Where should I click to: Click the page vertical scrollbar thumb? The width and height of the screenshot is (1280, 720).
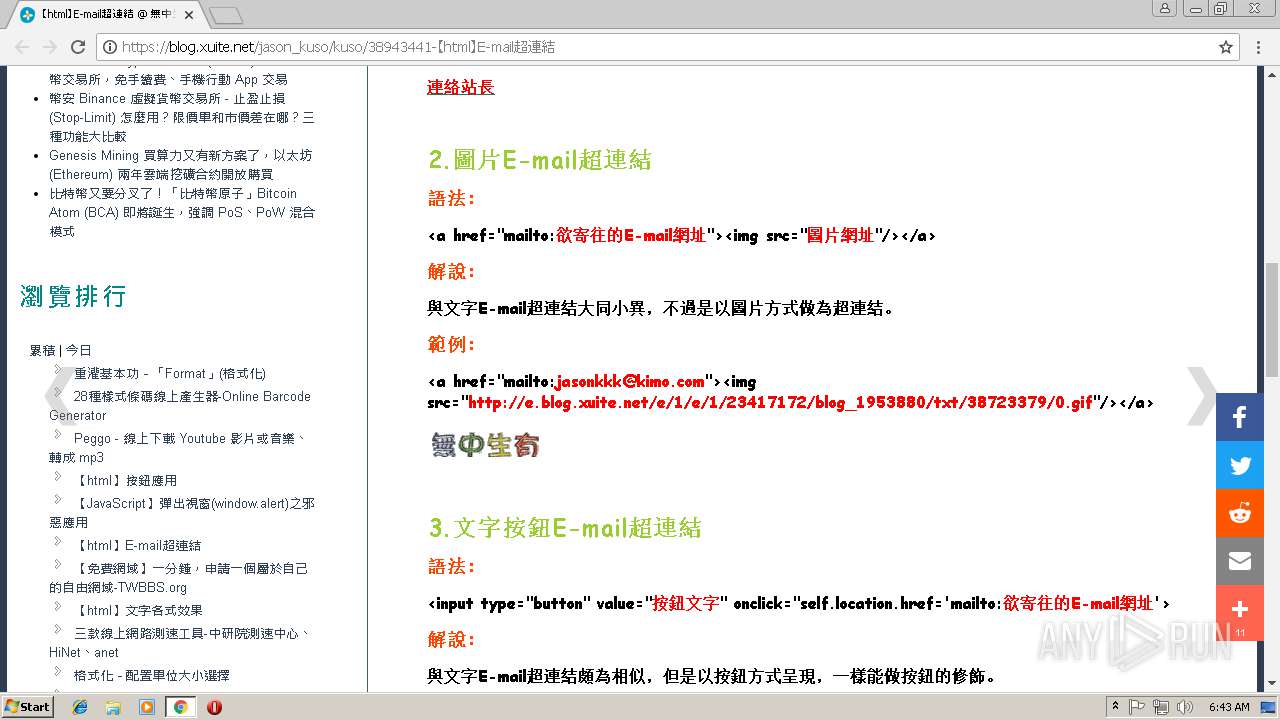[1271, 320]
